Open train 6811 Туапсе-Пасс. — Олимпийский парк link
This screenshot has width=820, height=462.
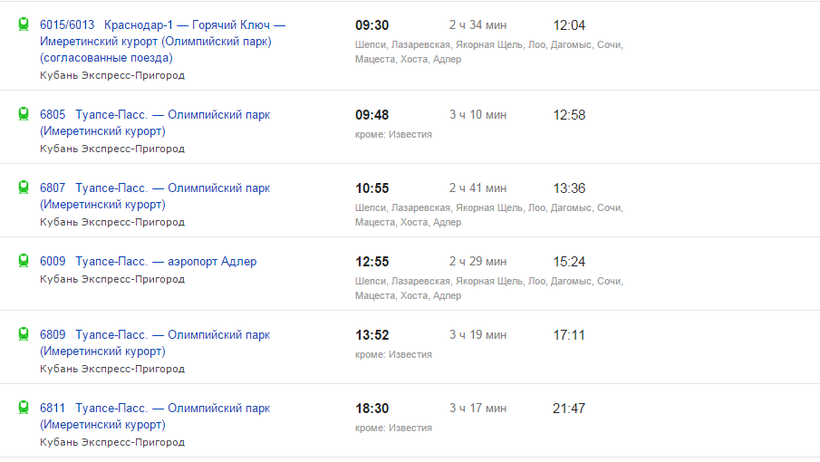coord(172,408)
